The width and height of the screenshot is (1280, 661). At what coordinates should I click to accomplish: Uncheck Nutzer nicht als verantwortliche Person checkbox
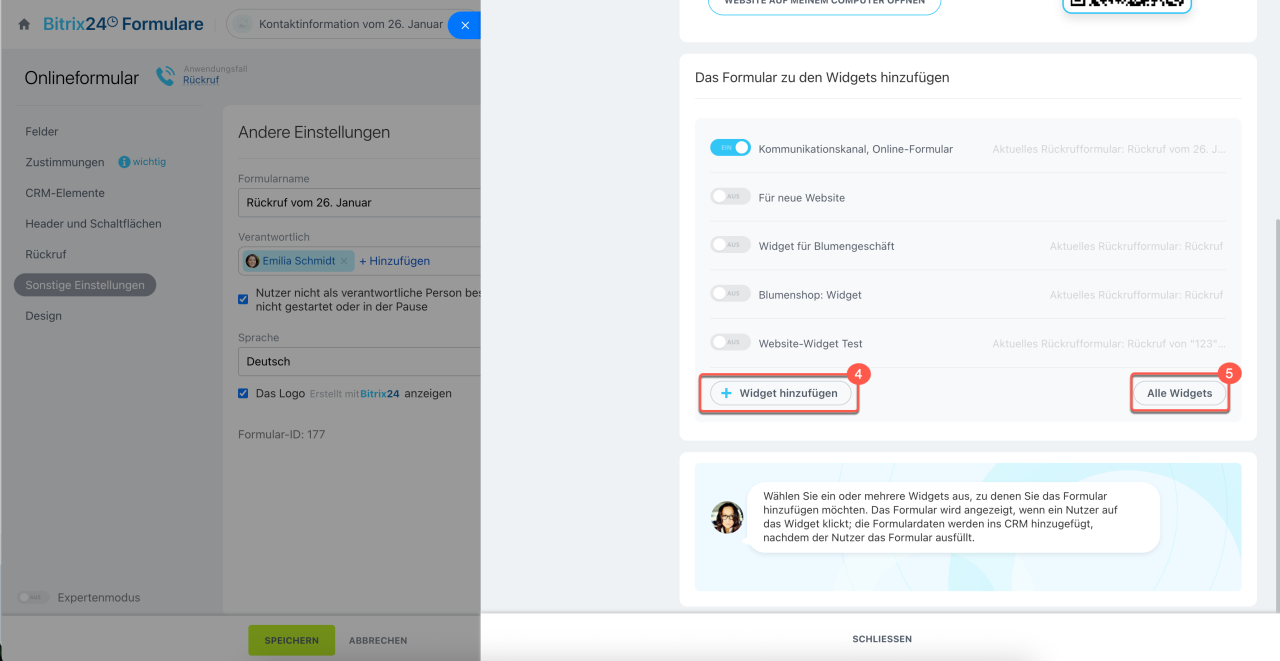click(x=243, y=298)
